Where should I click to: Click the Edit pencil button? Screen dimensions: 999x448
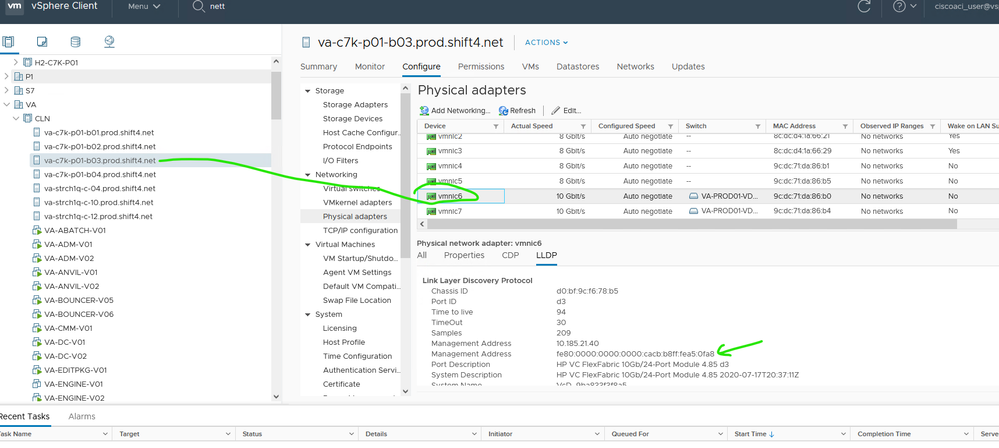pyautogui.click(x=566, y=110)
